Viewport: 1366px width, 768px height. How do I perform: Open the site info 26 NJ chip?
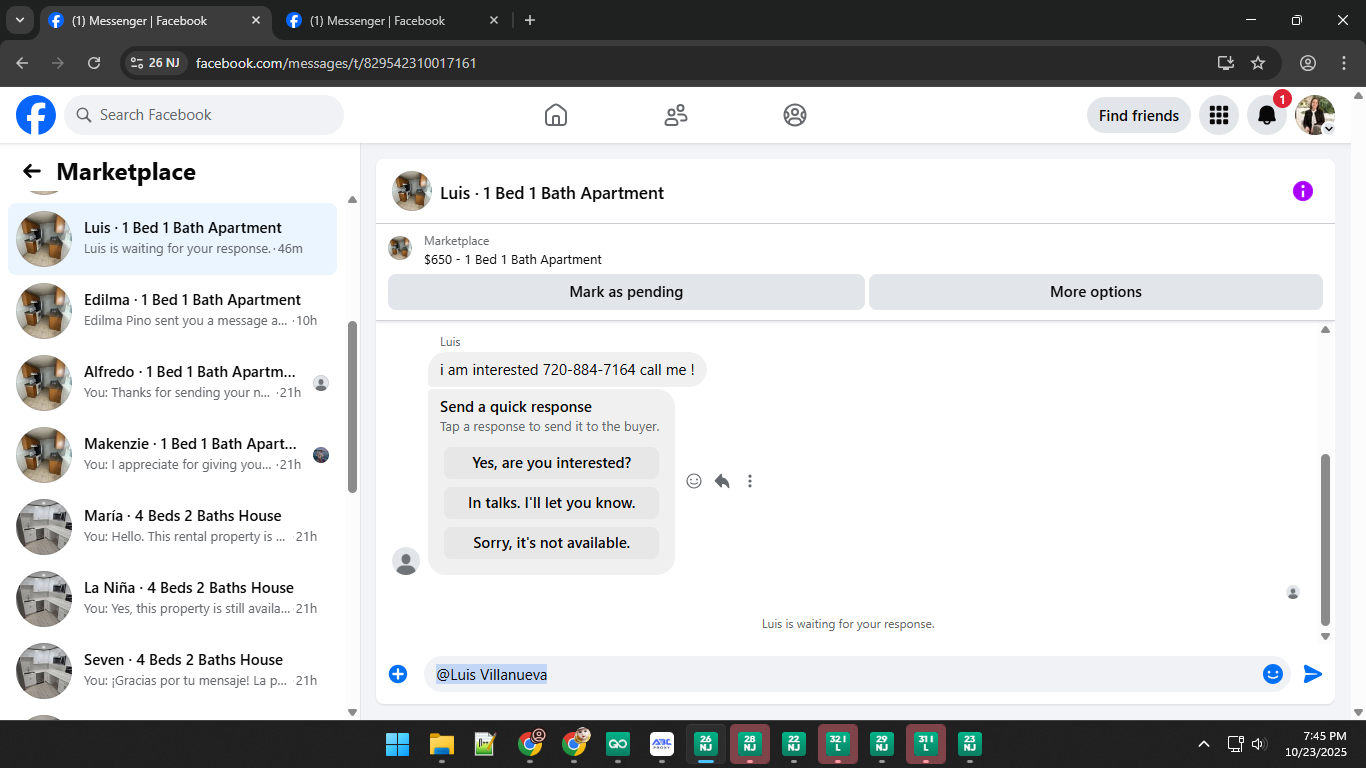[155, 63]
